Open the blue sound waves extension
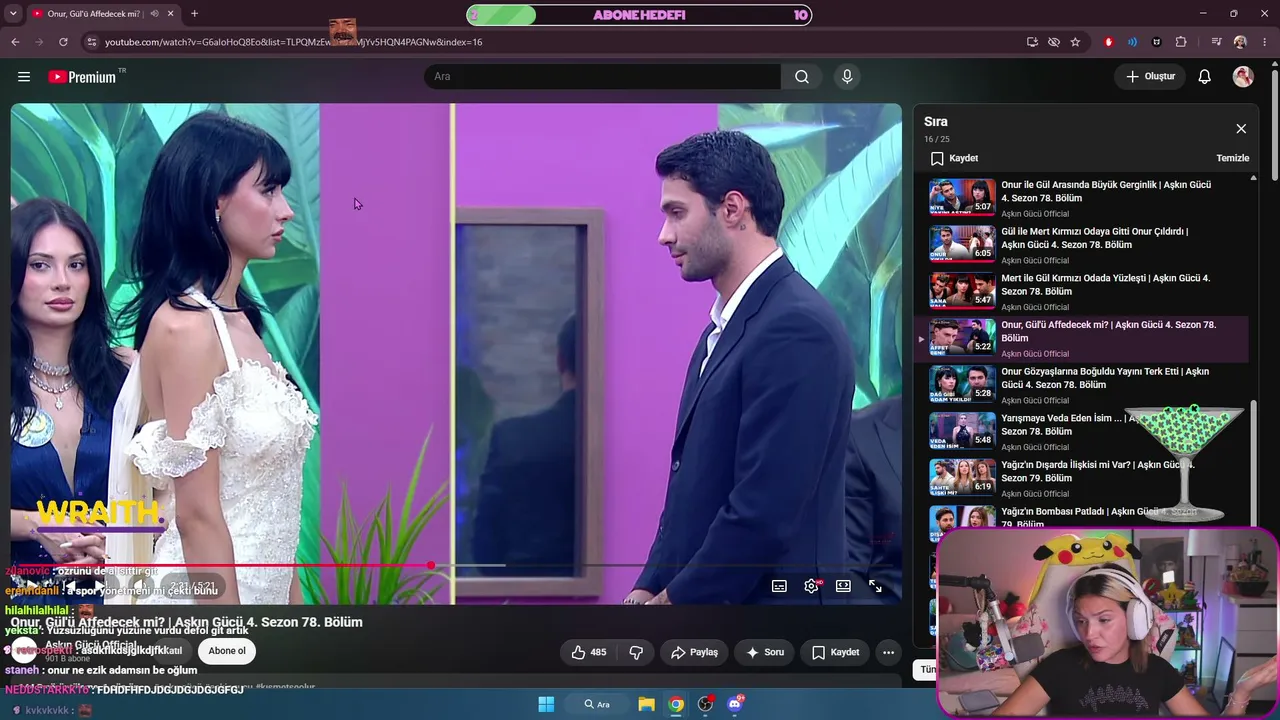Image resolution: width=1280 pixels, height=720 pixels. click(1132, 42)
